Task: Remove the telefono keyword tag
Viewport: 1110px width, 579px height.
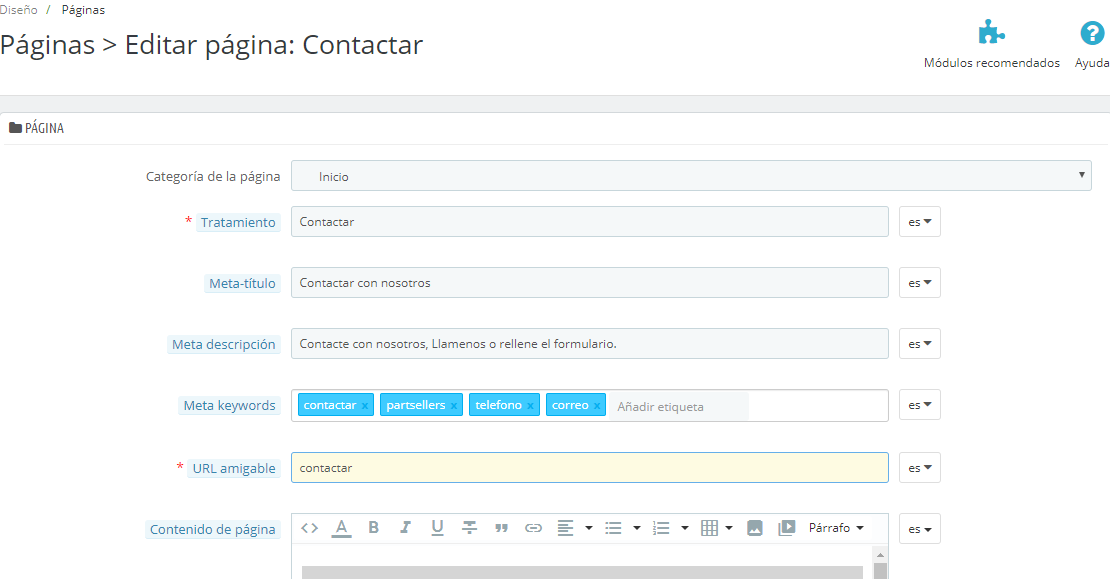Action: point(530,406)
